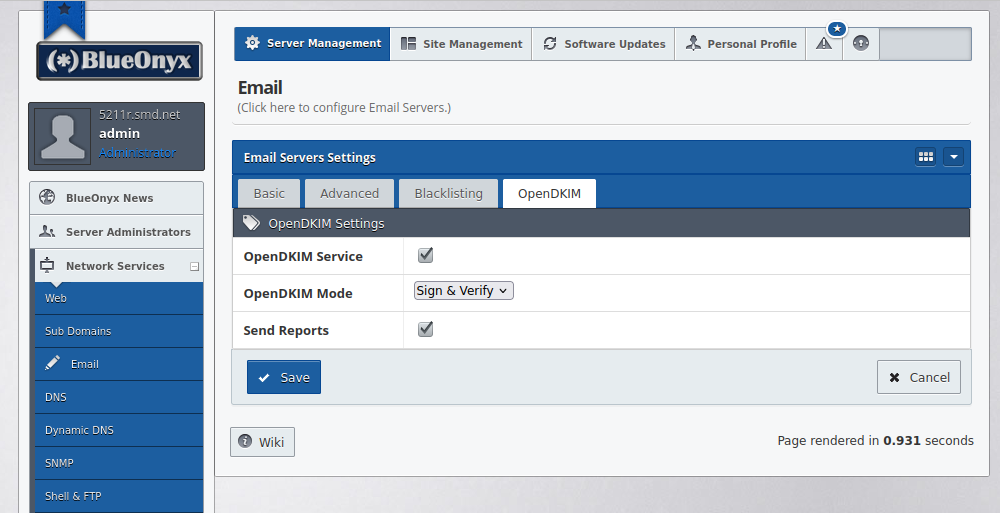
Task: Open the Sub Domains submenu item
Action: coord(119,331)
